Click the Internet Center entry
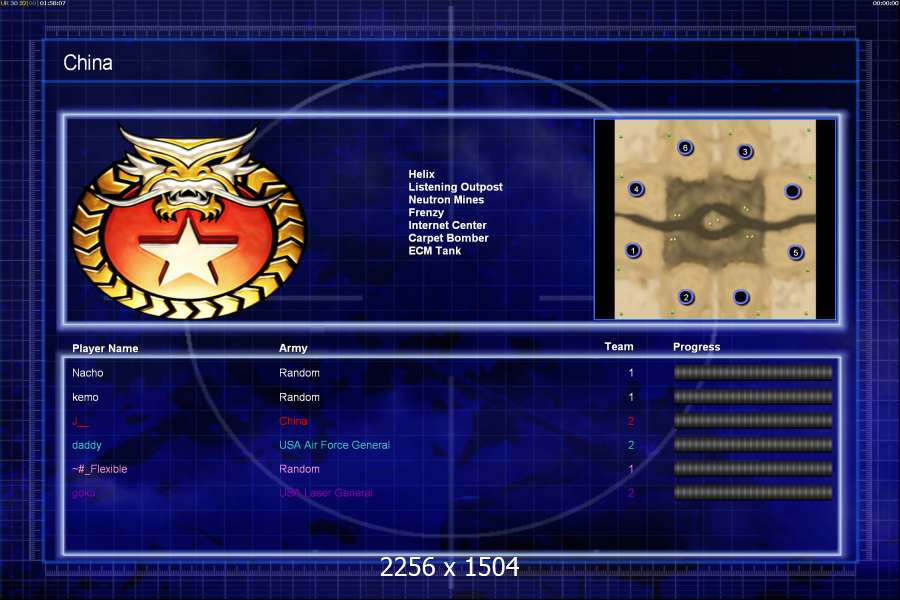 [x=447, y=225]
